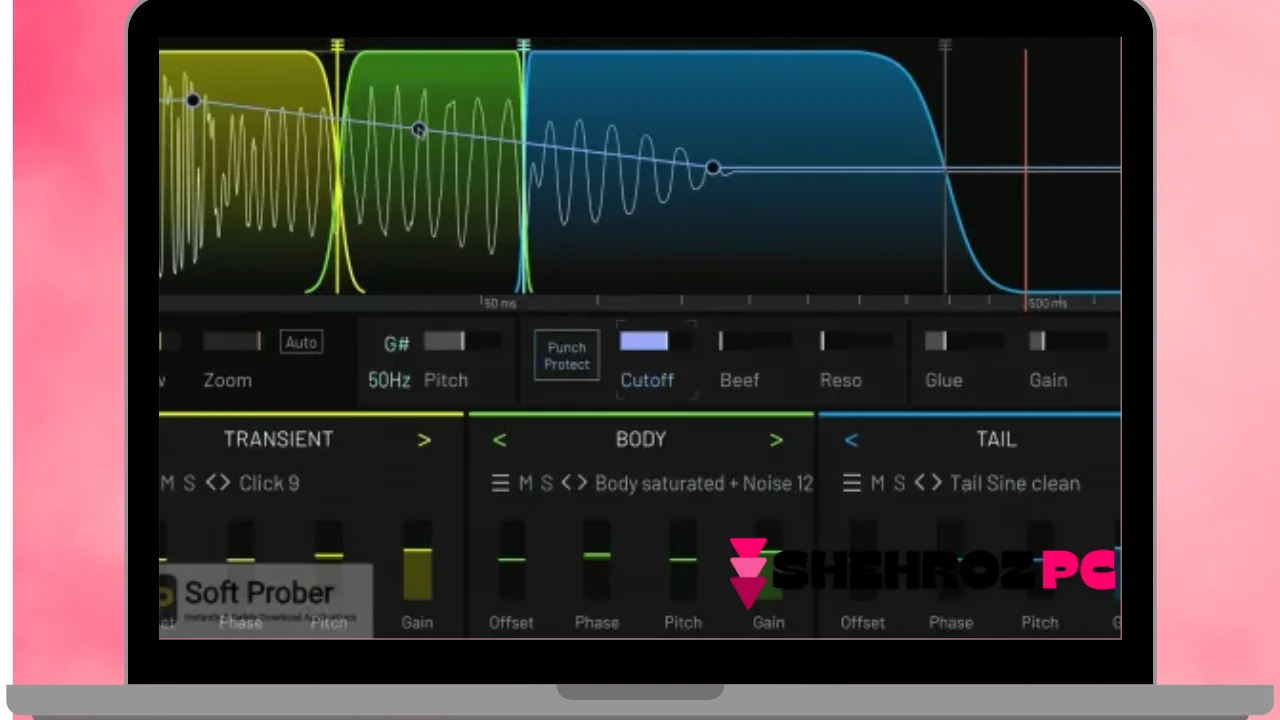Click the 50Hz frequency value
This screenshot has width=1280, height=720.
tap(389, 380)
